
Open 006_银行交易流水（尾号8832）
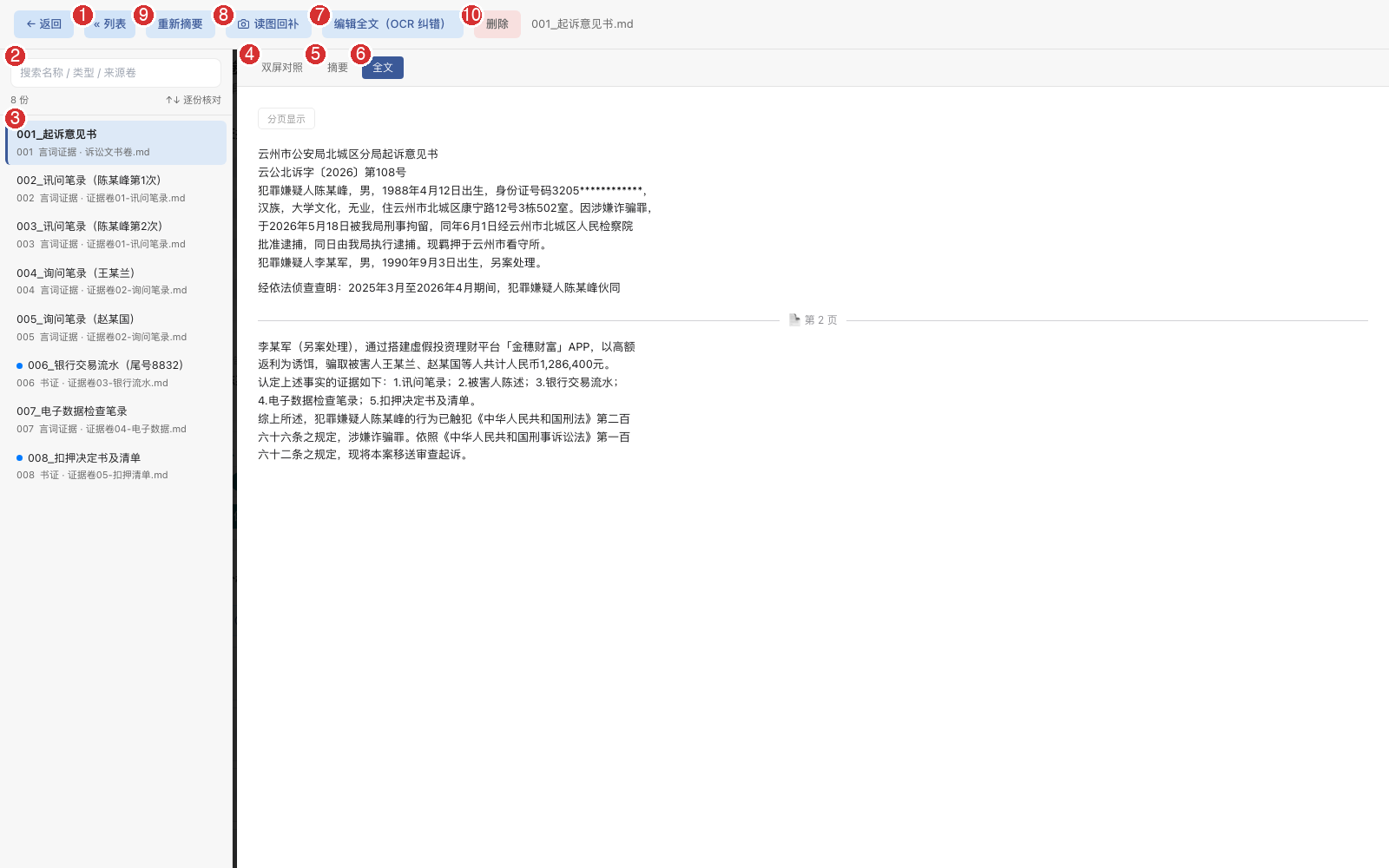pyautogui.click(x=115, y=373)
